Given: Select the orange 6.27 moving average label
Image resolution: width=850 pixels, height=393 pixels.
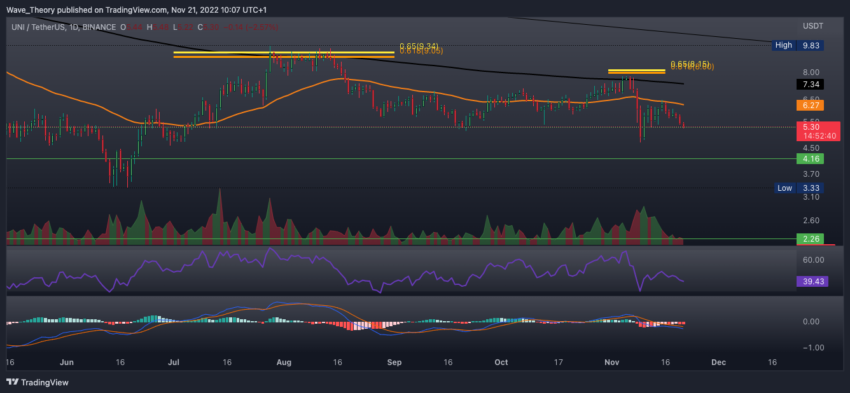Looking at the screenshot, I should 810,105.
